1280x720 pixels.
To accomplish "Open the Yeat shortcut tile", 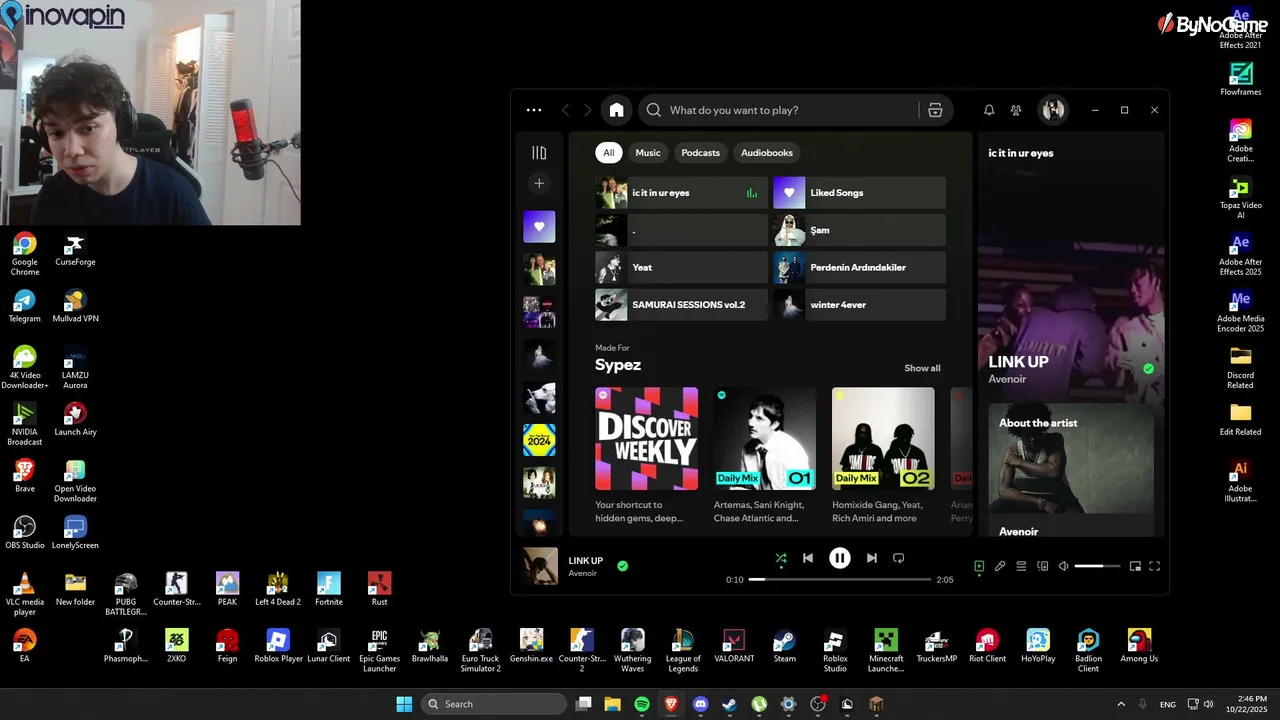I will coord(681,267).
